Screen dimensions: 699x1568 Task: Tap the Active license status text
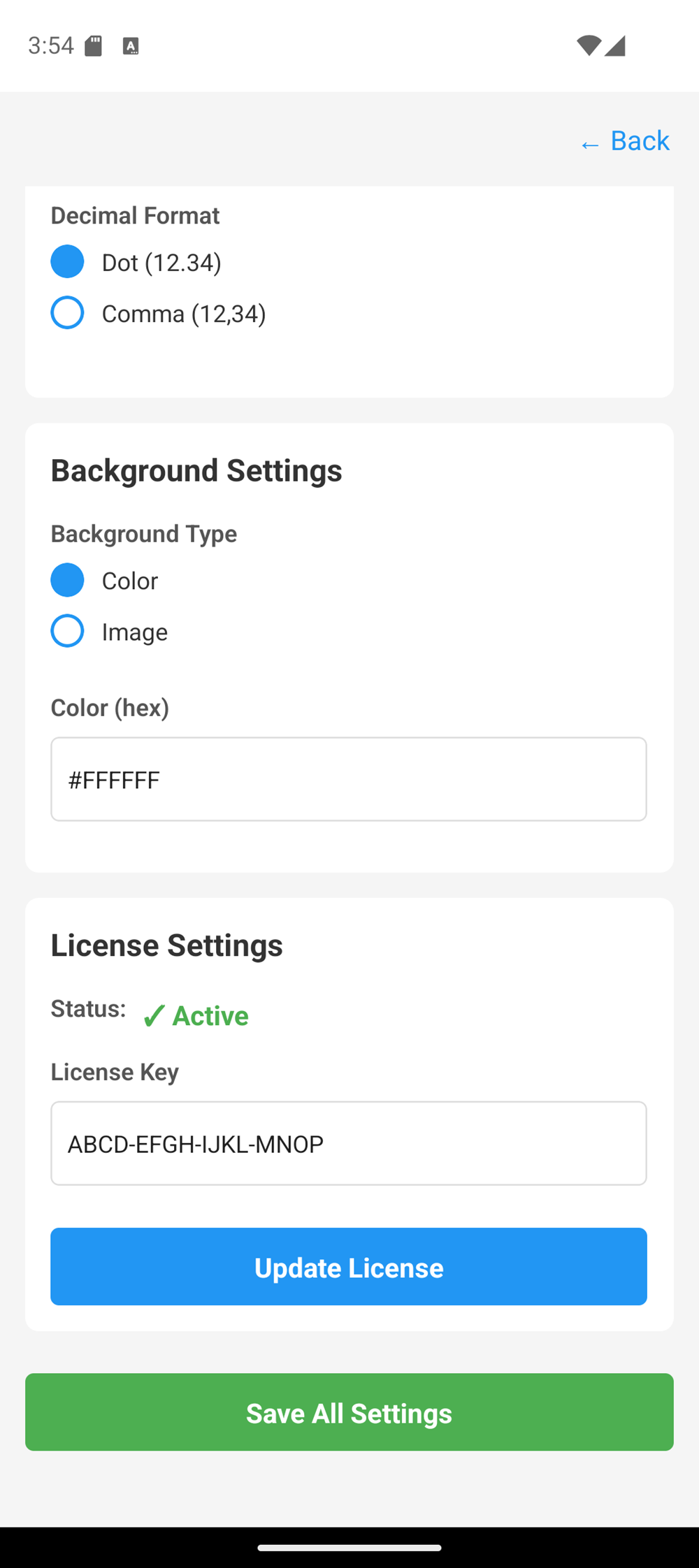(x=210, y=1016)
